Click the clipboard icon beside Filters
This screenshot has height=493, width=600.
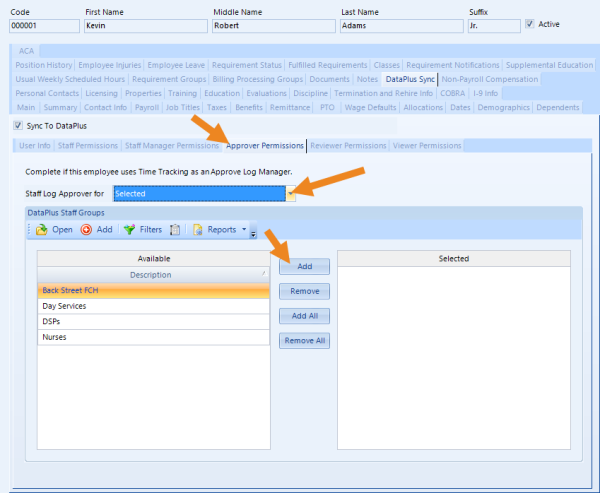[x=175, y=230]
